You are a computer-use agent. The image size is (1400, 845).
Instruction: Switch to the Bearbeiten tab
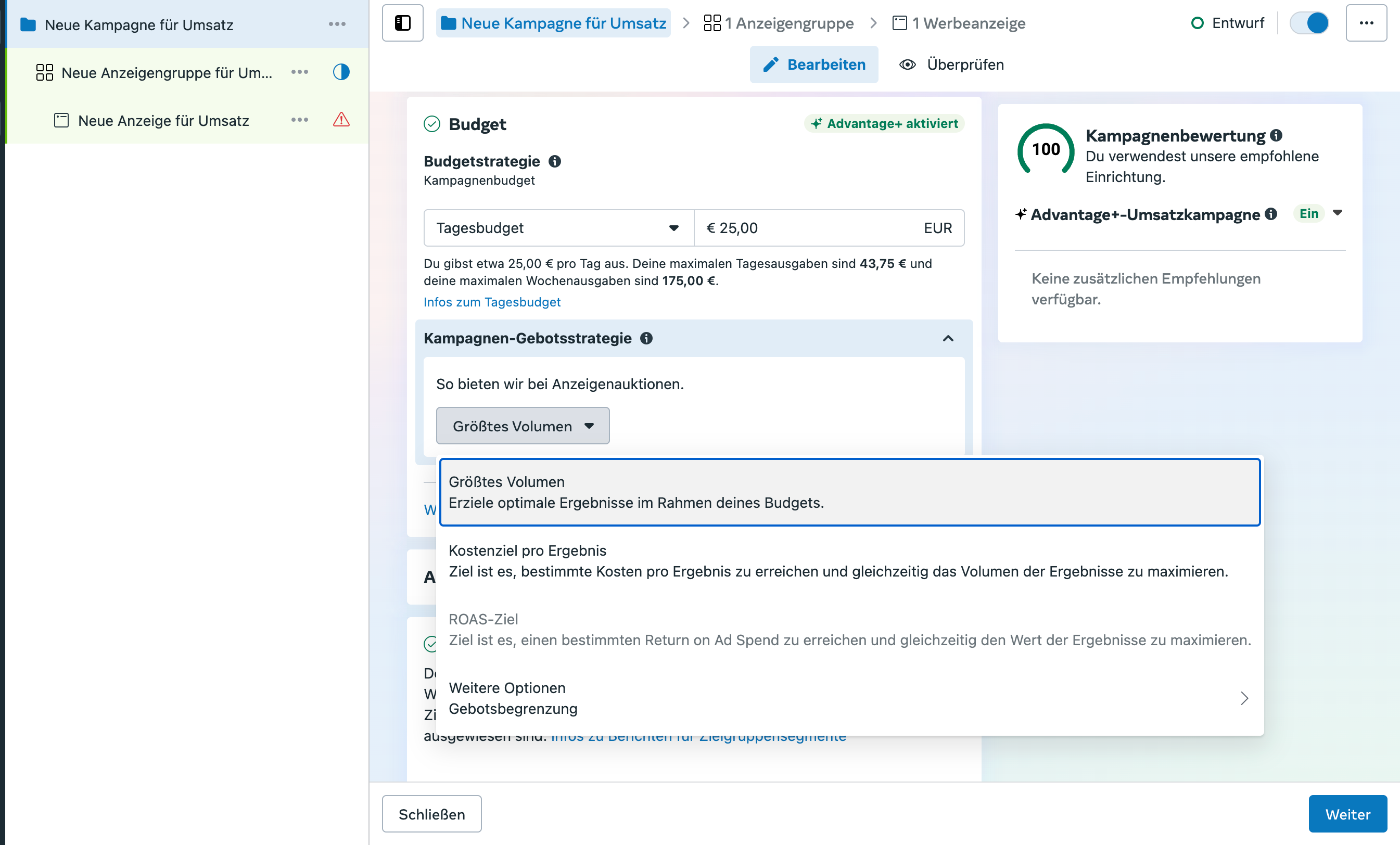pyautogui.click(x=813, y=64)
